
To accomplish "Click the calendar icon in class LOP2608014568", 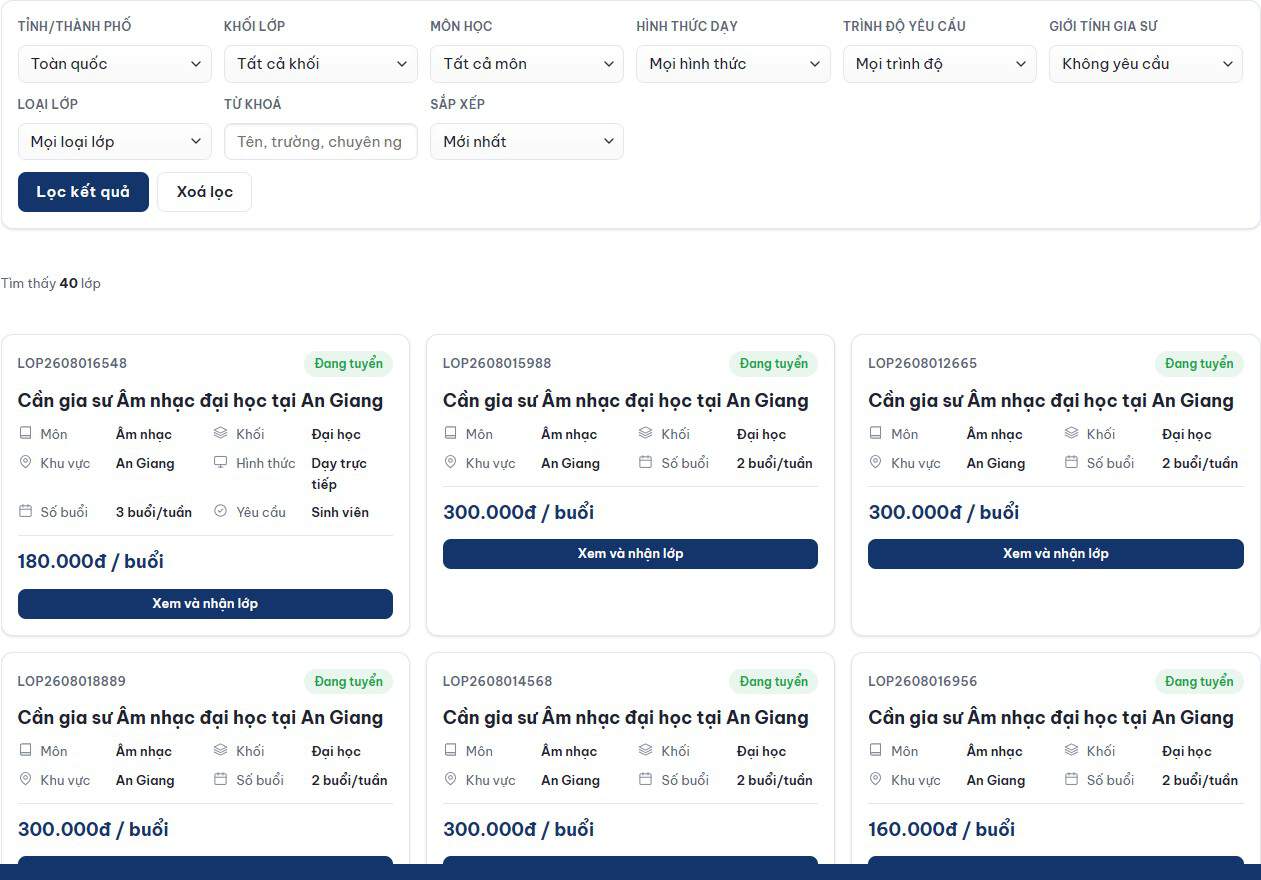I will [646, 780].
